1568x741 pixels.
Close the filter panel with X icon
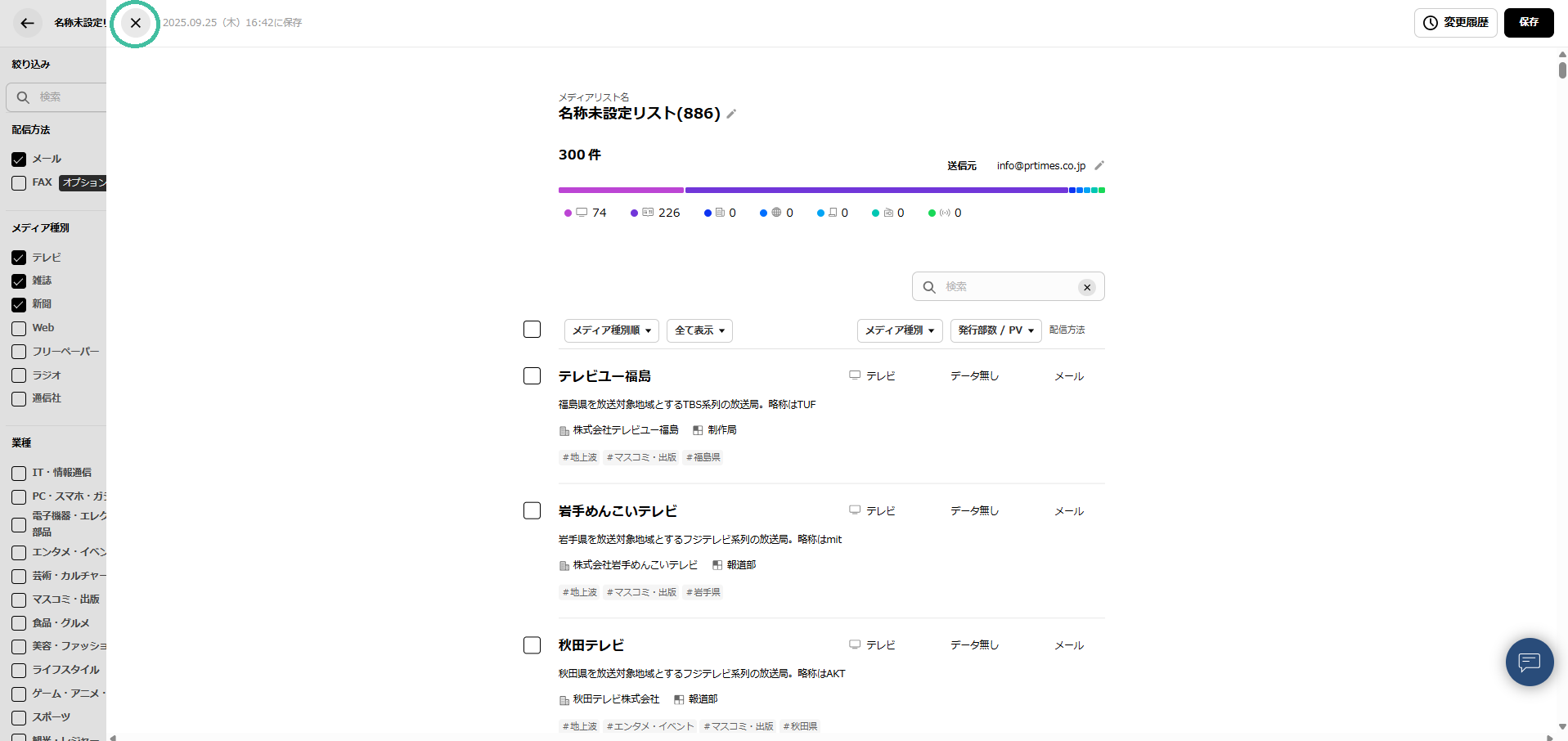pos(136,23)
